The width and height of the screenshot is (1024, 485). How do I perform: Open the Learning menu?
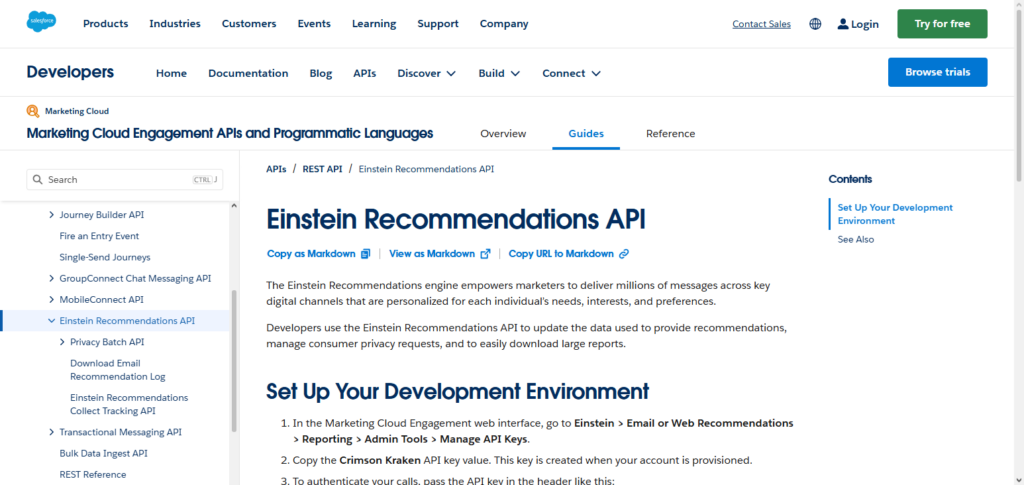[x=374, y=24]
